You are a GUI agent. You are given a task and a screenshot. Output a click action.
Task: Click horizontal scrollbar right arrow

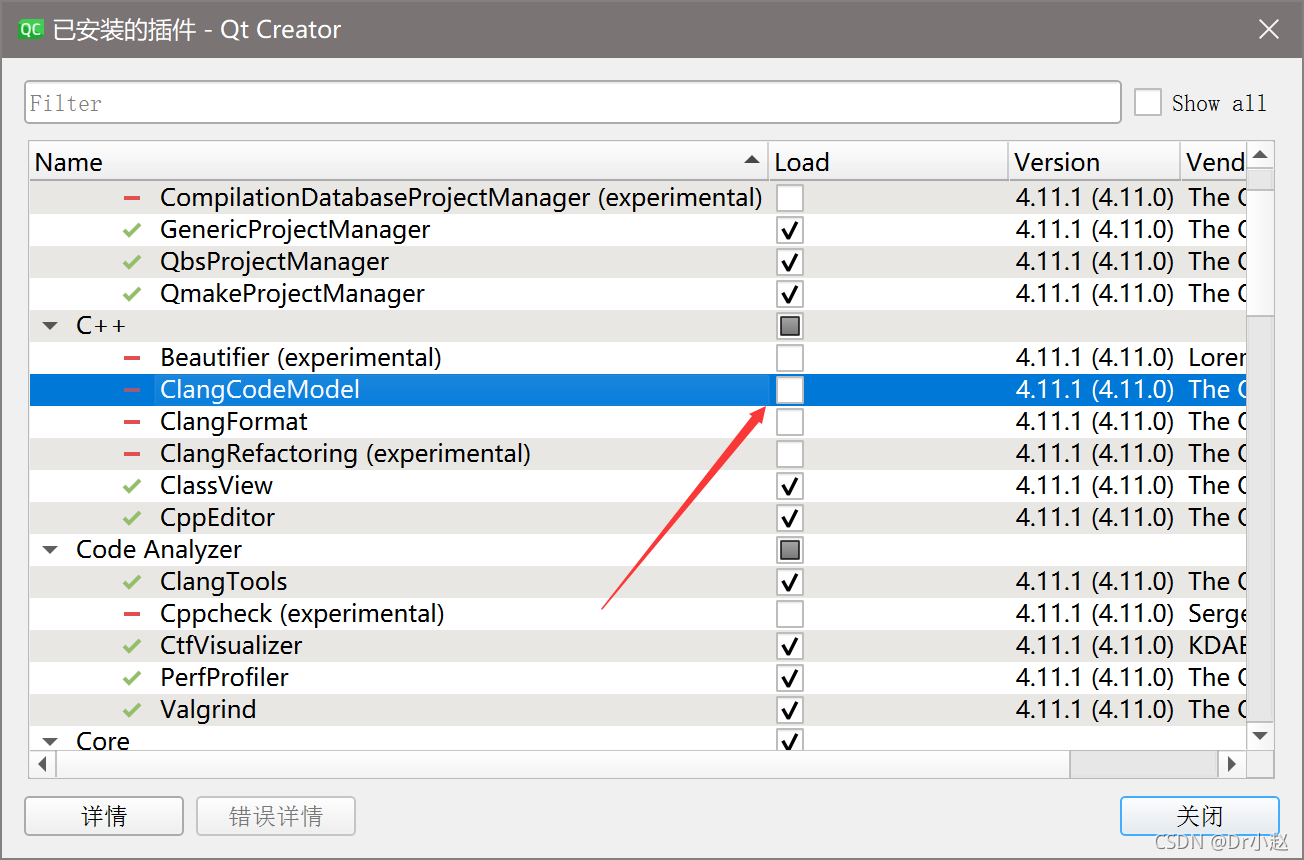(1233, 765)
